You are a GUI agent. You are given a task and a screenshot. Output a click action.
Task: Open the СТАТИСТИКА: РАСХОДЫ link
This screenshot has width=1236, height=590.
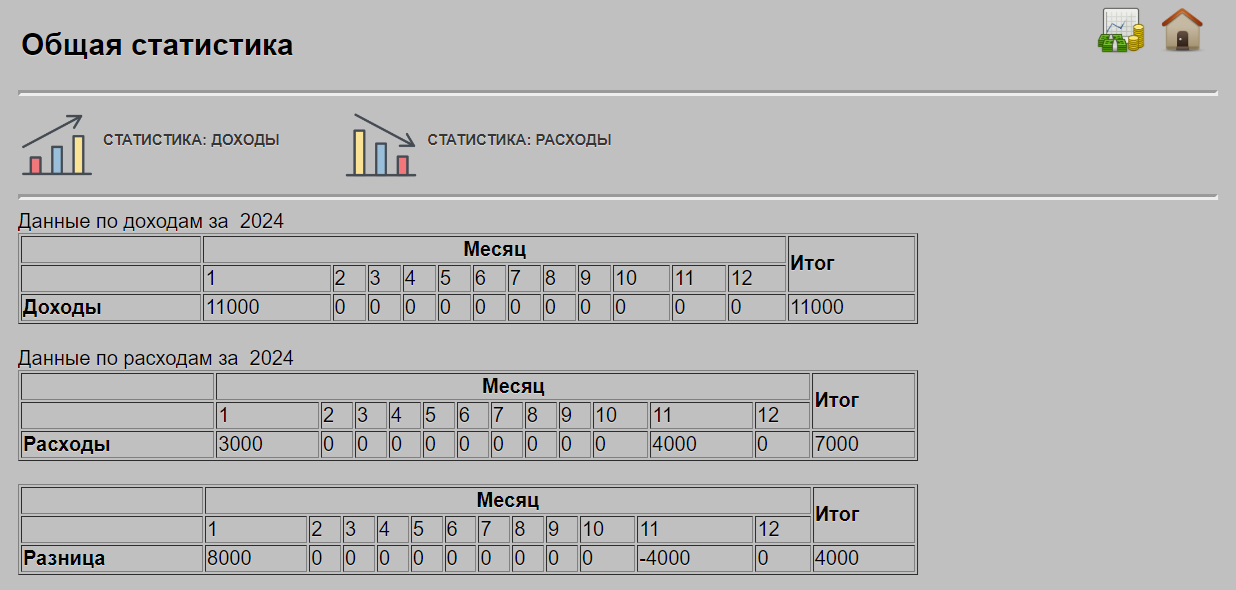point(519,140)
